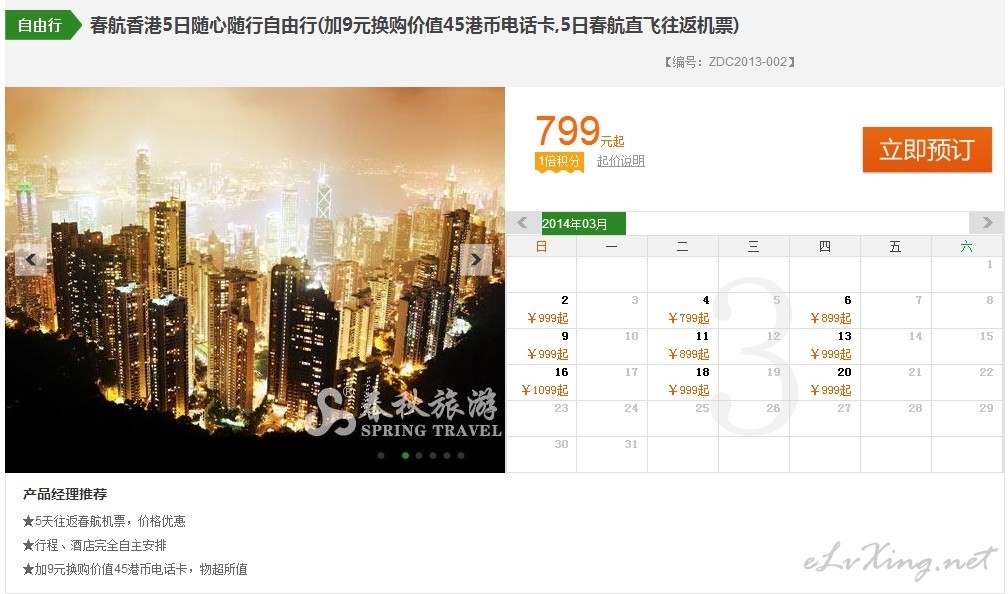Select March 4 departure at ¥799
The height and width of the screenshot is (594, 1008).
click(683, 310)
